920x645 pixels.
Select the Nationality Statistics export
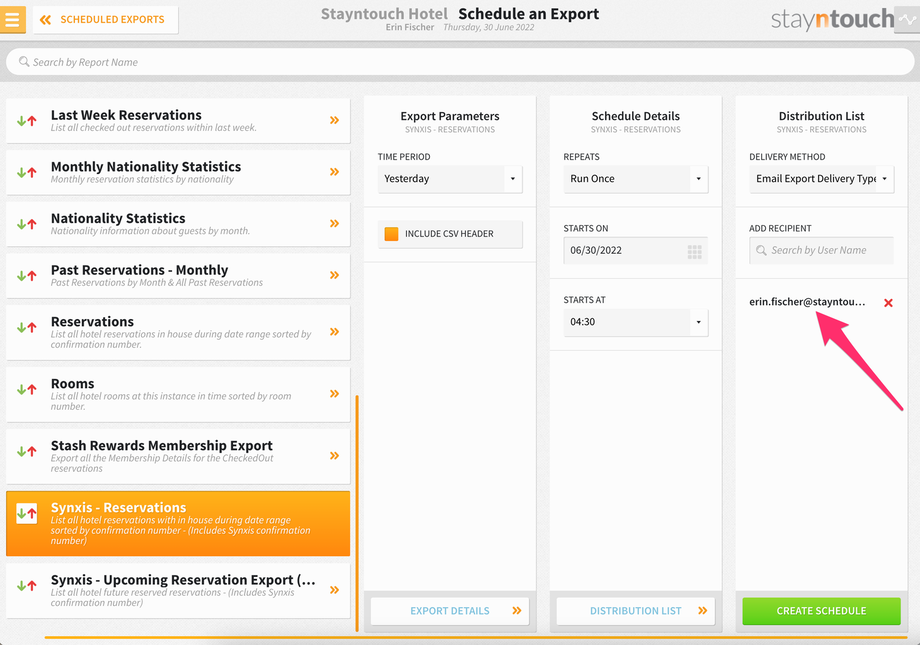(x=178, y=224)
